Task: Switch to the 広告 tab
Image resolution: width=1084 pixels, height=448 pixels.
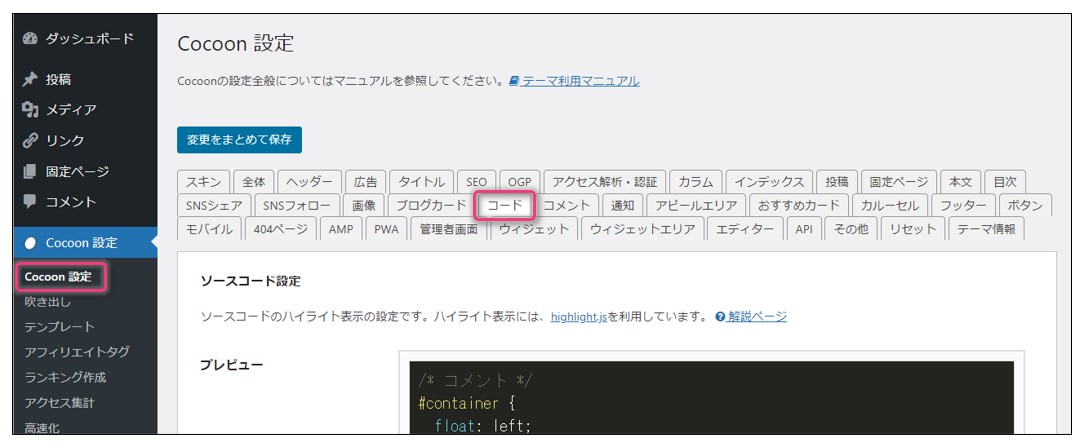Action: pyautogui.click(x=365, y=182)
